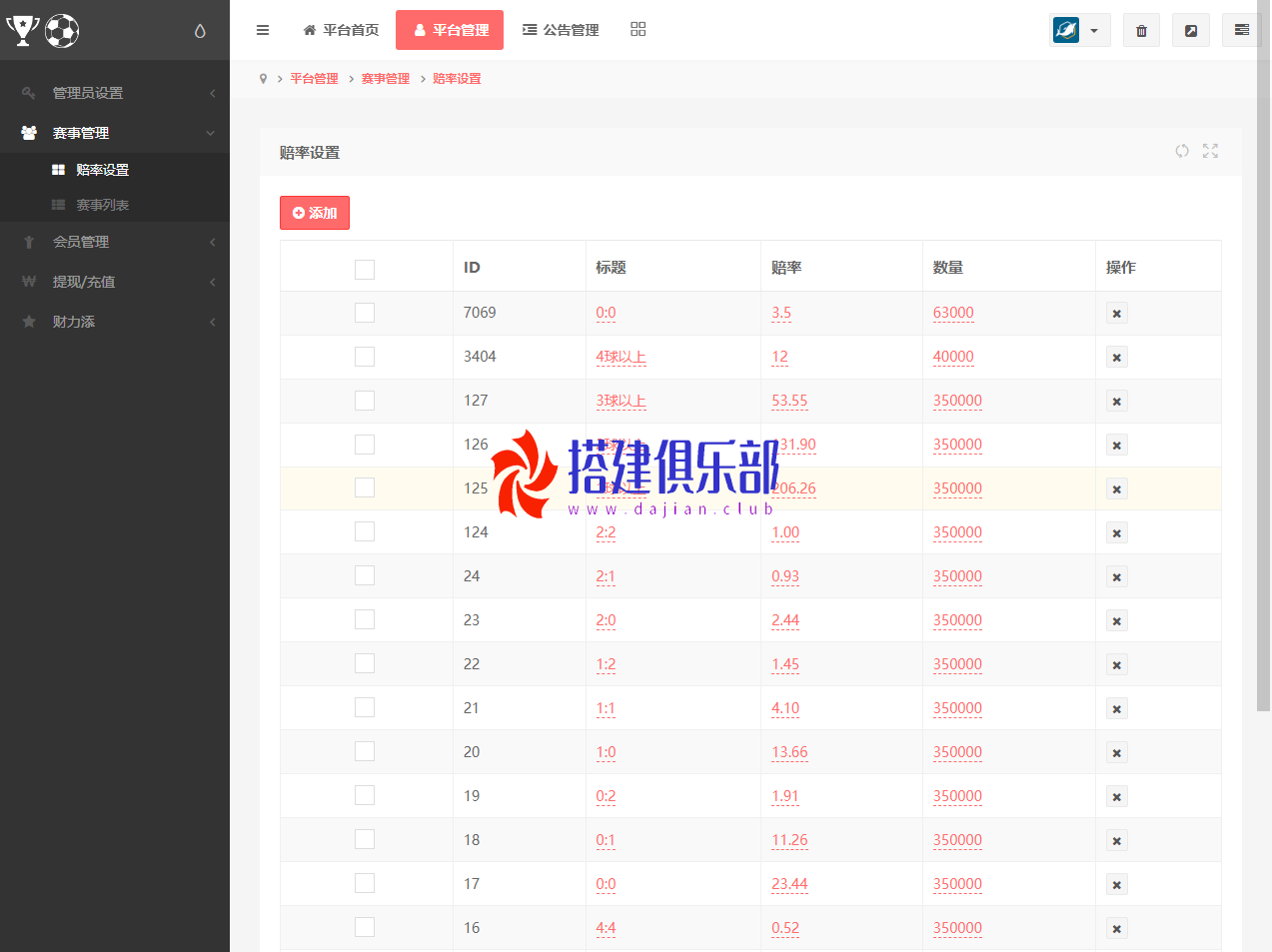Expand 会员管理 sidebar menu
The height and width of the screenshot is (952, 1272).
pyautogui.click(x=115, y=242)
